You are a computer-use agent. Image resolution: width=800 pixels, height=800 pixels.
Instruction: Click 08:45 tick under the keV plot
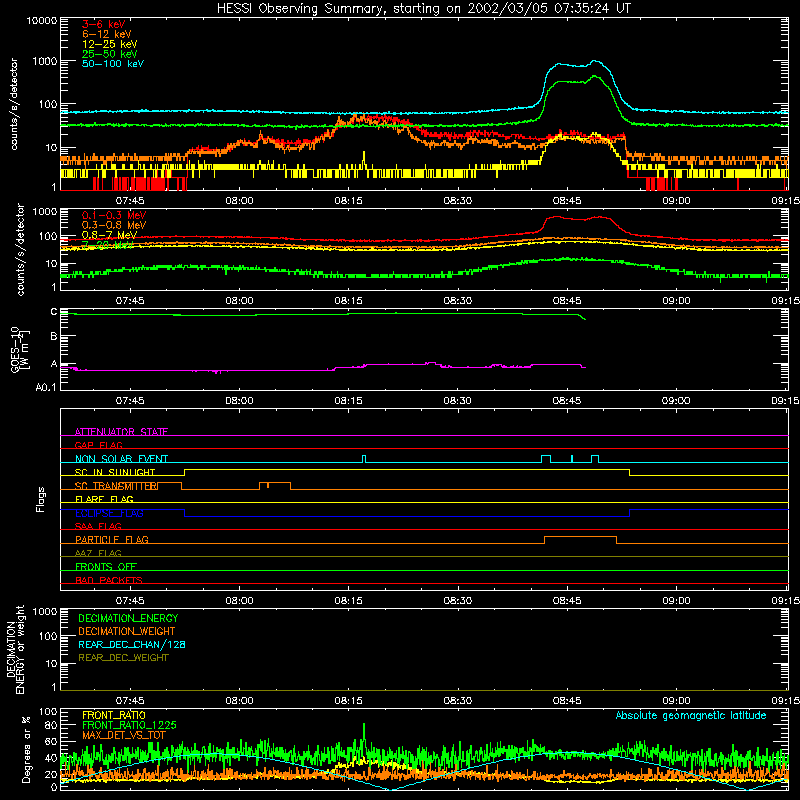[x=567, y=201]
